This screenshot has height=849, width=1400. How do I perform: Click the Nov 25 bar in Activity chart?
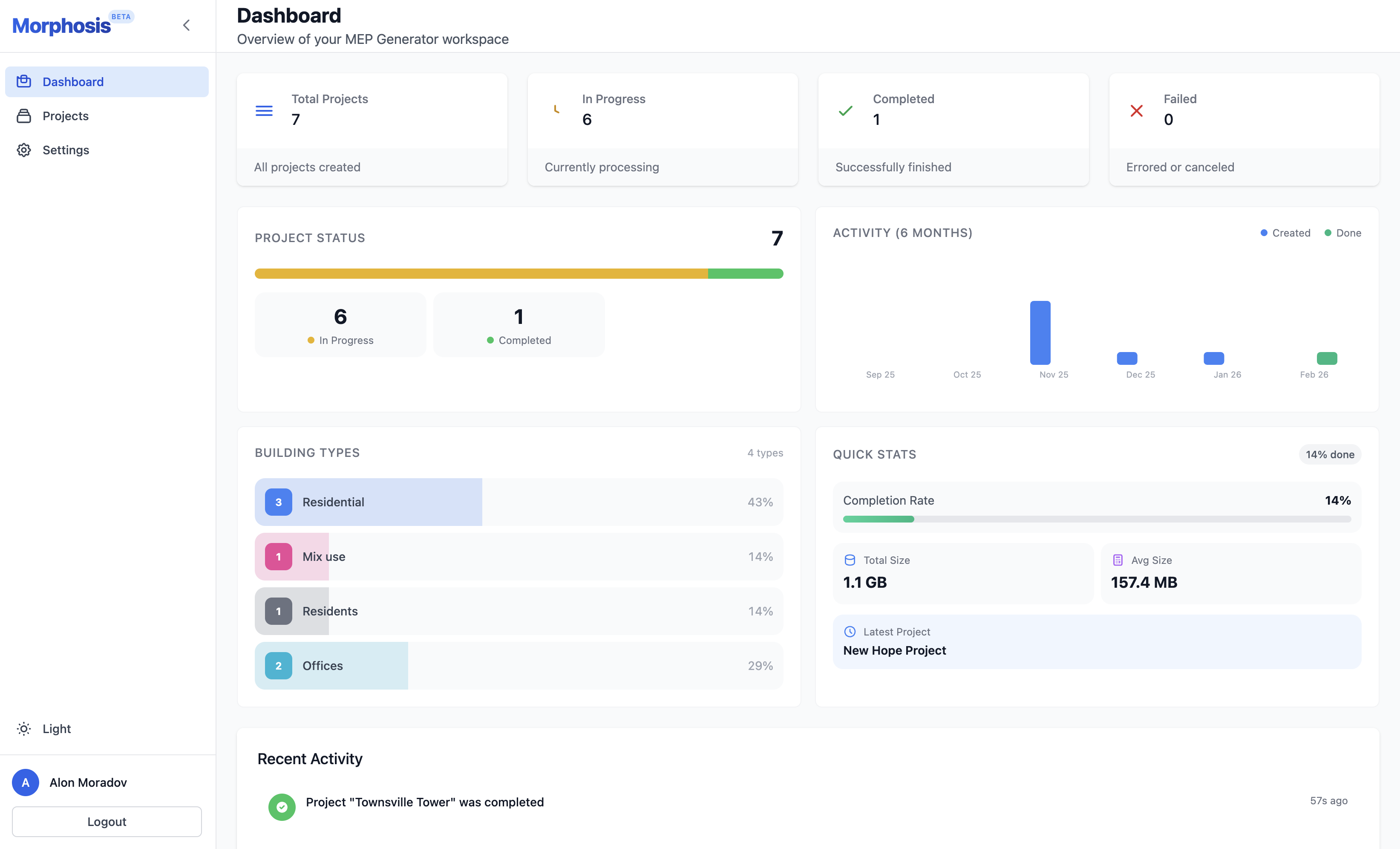[1040, 332]
